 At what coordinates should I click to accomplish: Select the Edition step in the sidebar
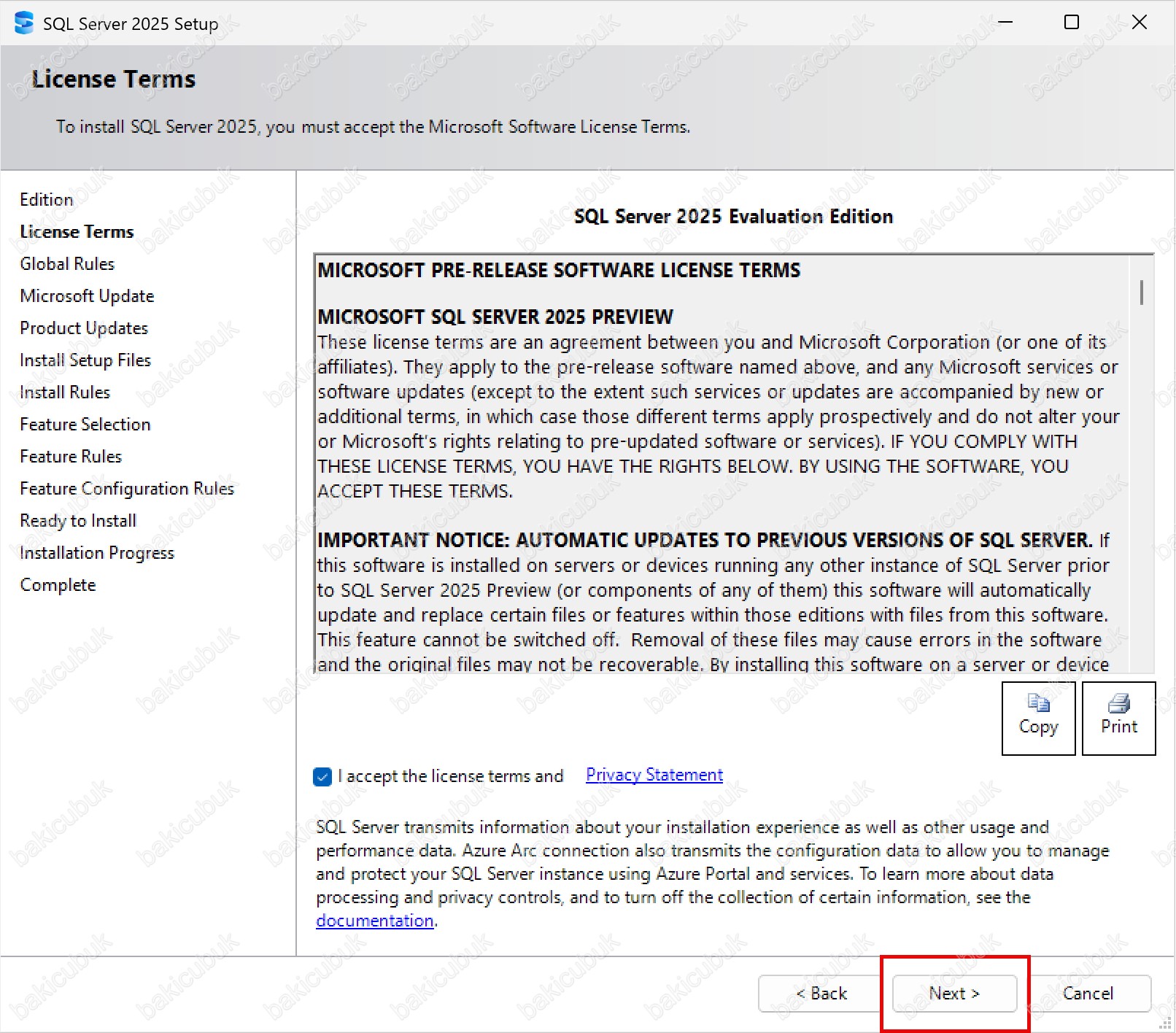pos(47,200)
